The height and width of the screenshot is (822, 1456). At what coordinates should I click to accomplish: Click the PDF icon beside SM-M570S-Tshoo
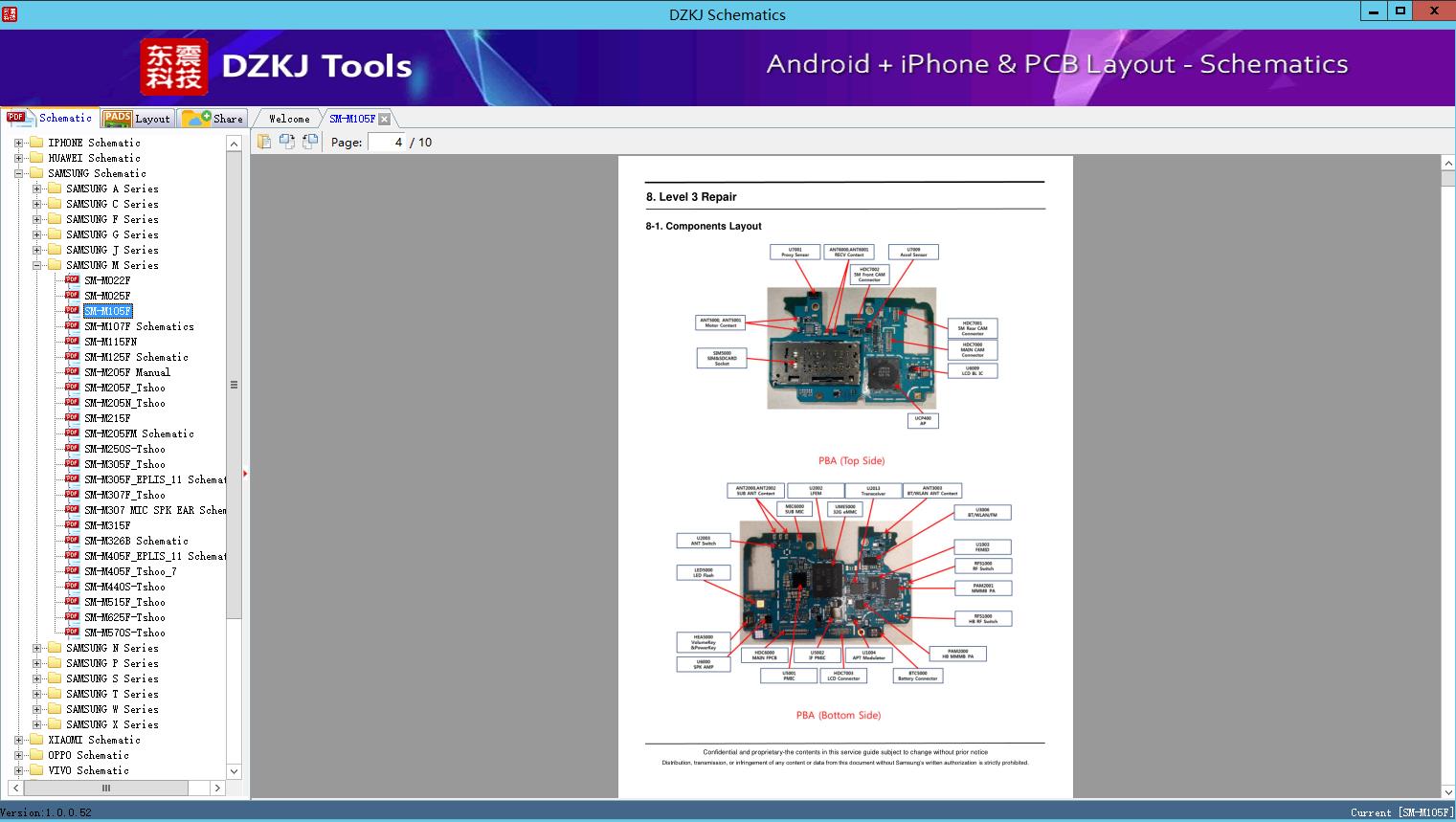[72, 633]
